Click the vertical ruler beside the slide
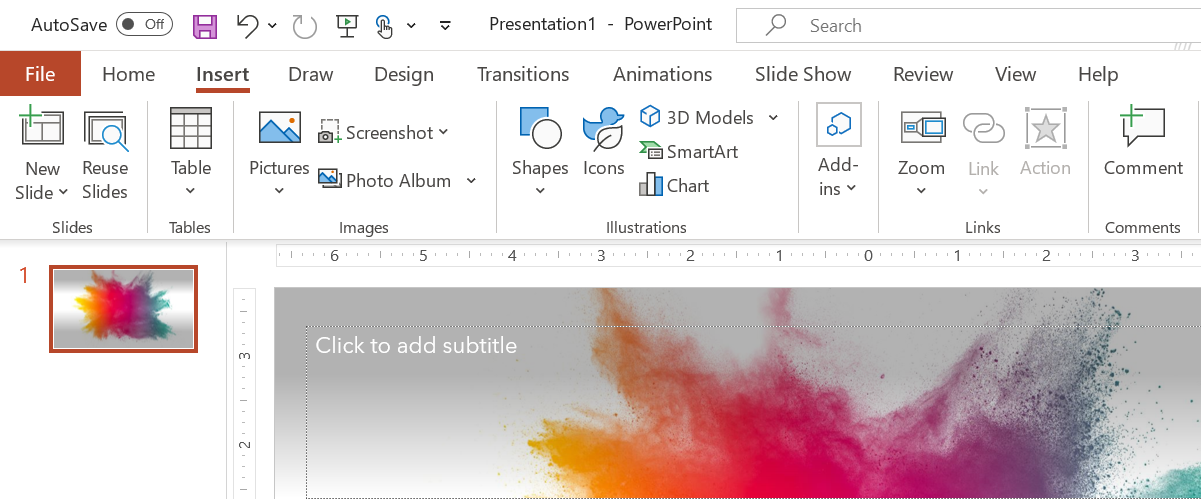 click(245, 394)
